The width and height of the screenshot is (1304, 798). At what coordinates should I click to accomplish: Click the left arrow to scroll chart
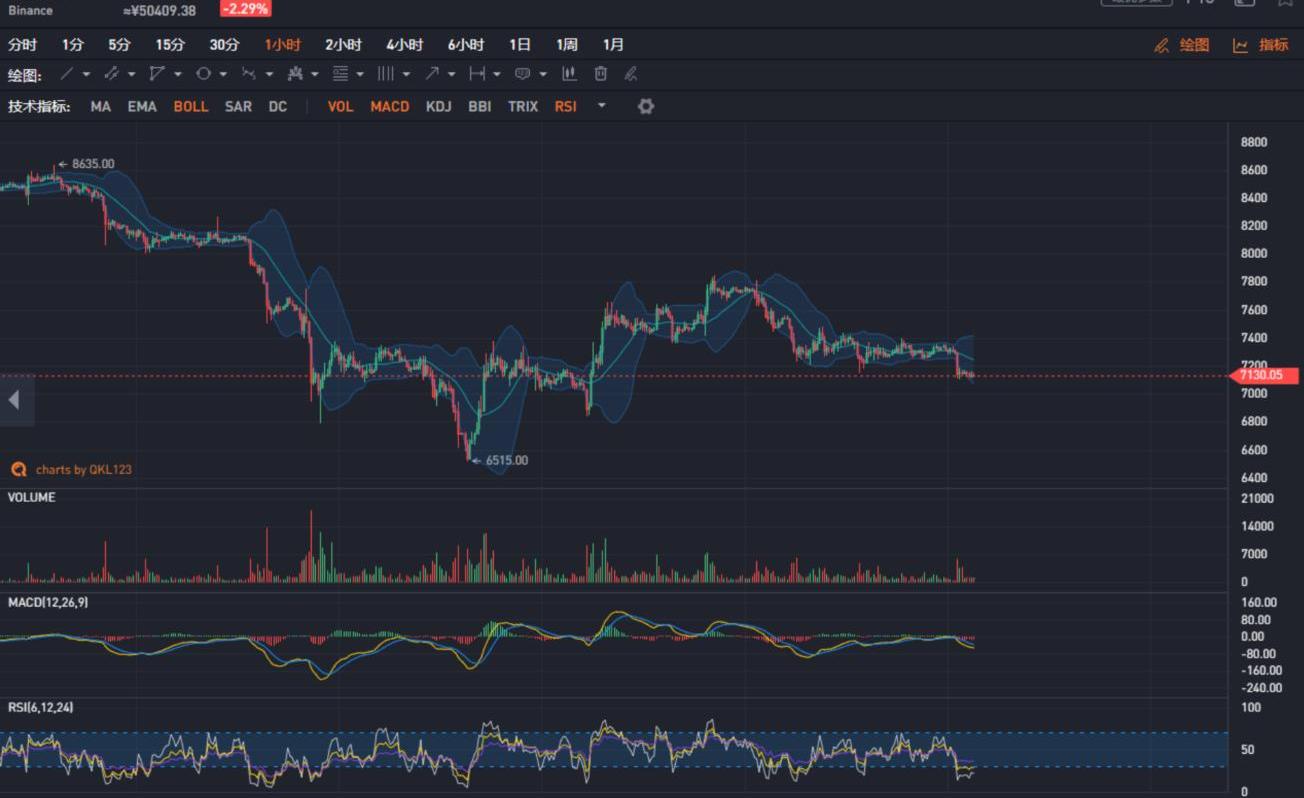tap(14, 400)
